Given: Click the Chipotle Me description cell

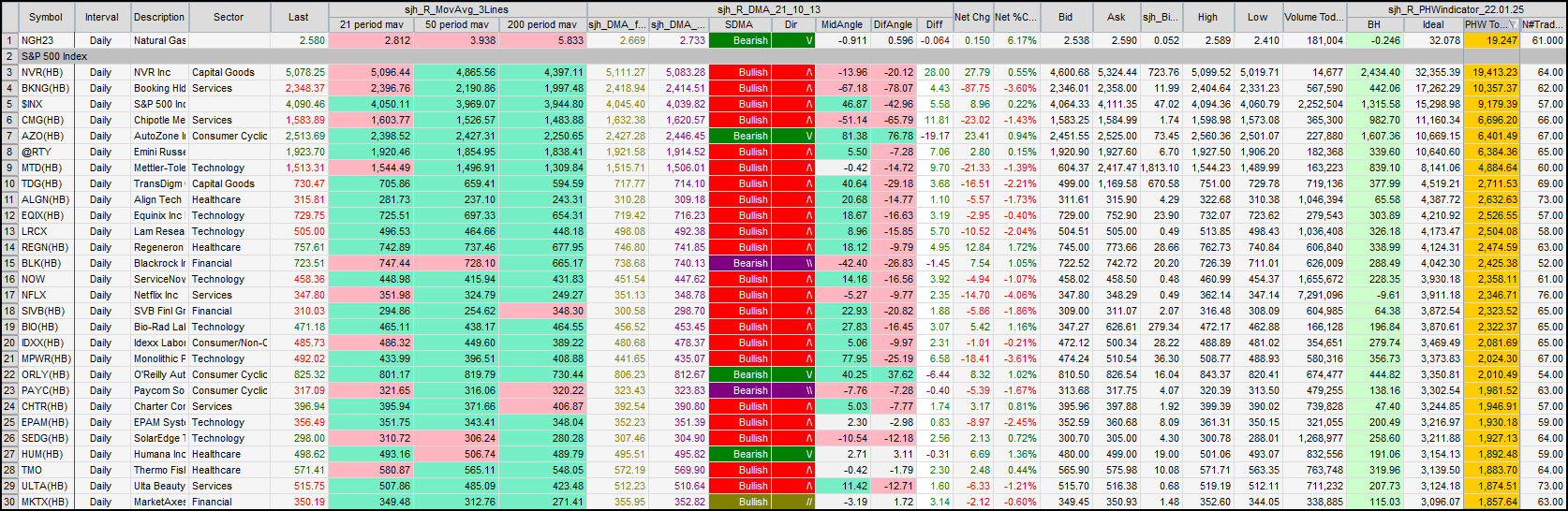Looking at the screenshot, I should tap(159, 120).
